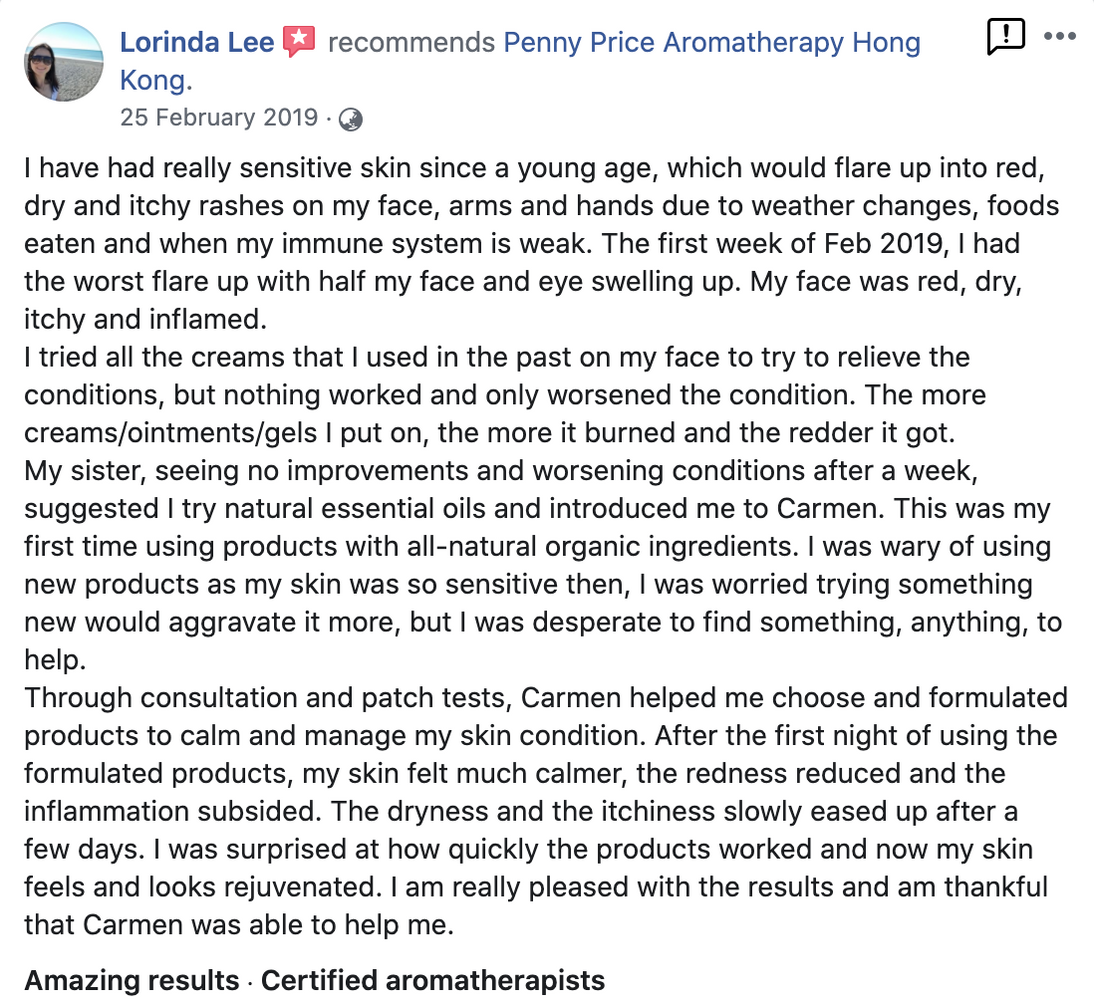Viewport: 1094px width, 1008px height.
Task: Click the line starting 'My sister, seeing no improvements'
Action: [501, 471]
